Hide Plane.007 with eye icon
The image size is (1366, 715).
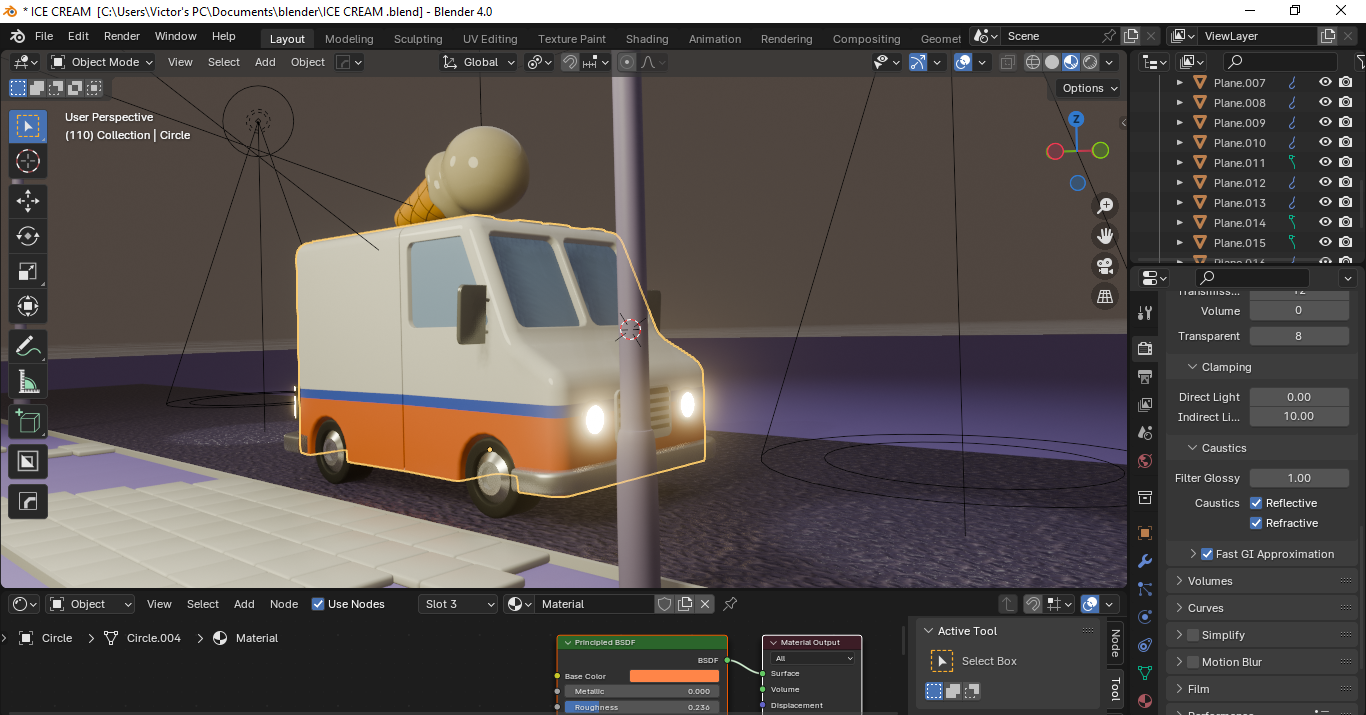click(1325, 83)
